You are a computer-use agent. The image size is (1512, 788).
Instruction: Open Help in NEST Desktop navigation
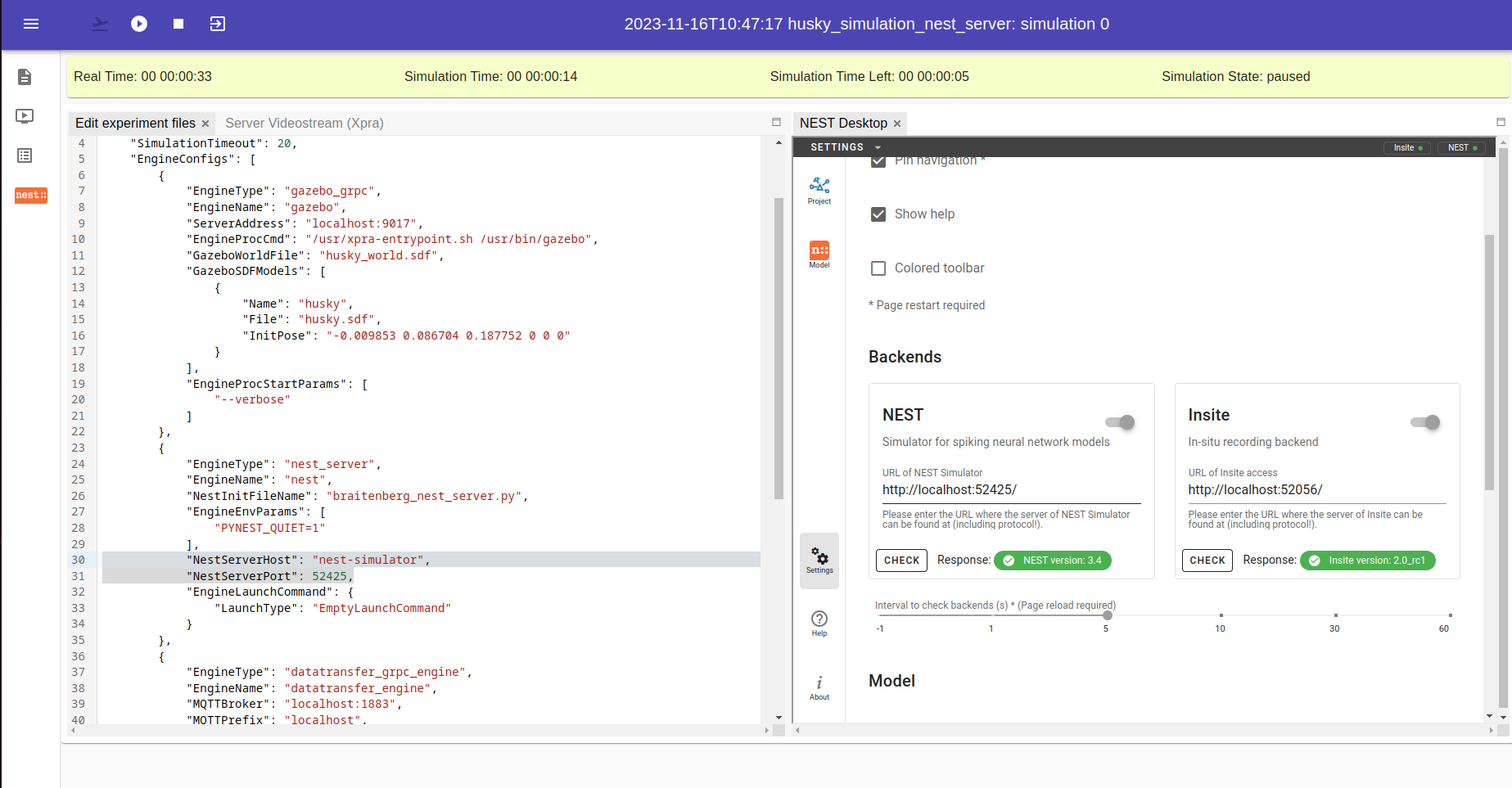click(x=819, y=624)
